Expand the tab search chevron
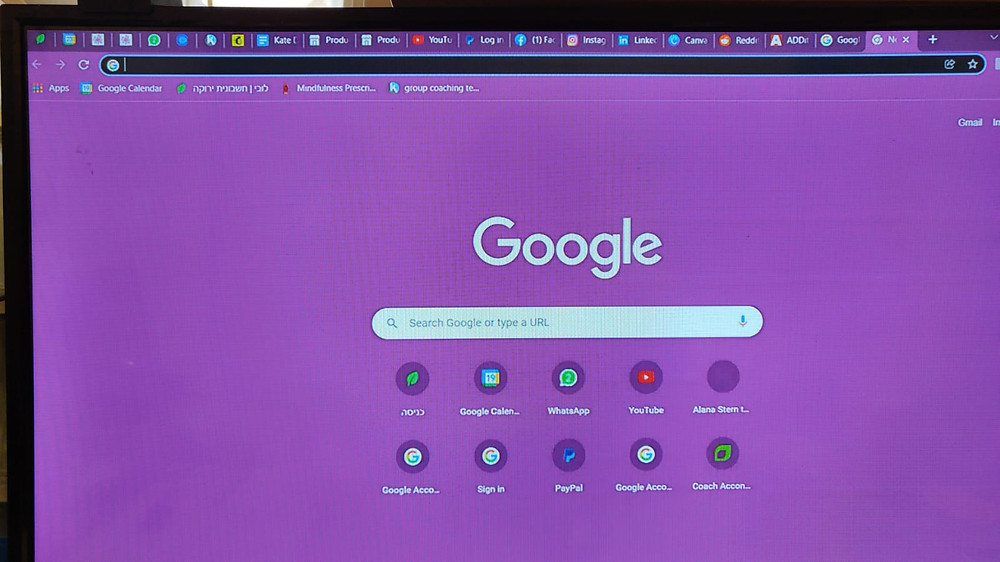 tap(994, 38)
